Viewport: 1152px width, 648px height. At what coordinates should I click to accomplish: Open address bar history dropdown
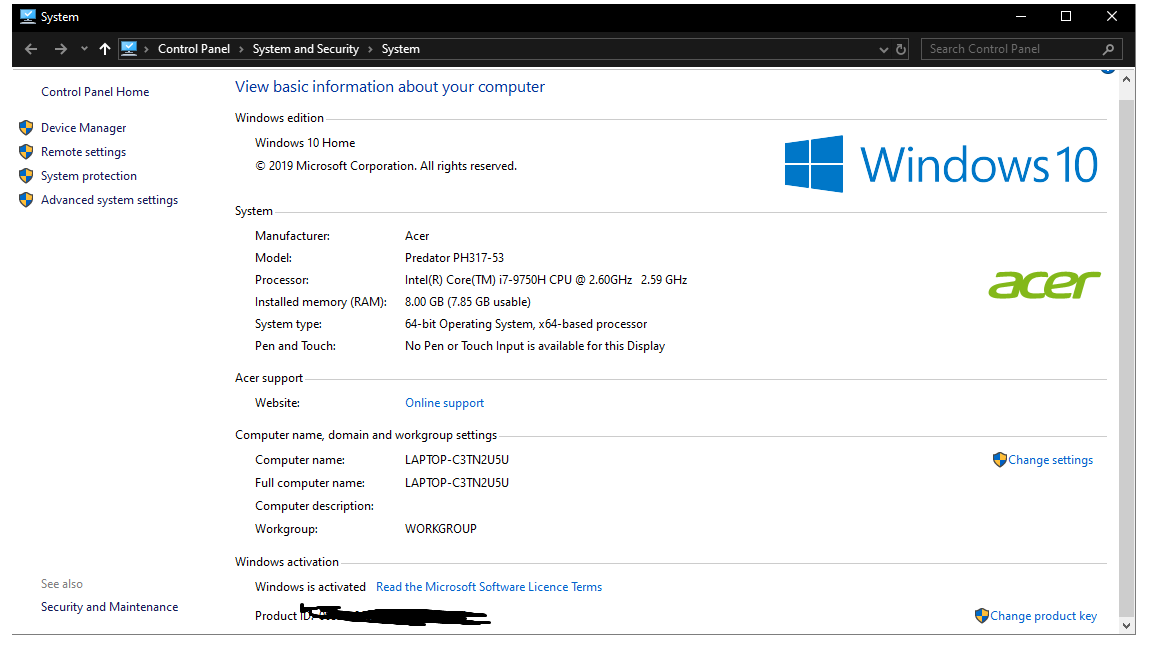pyautogui.click(x=883, y=49)
